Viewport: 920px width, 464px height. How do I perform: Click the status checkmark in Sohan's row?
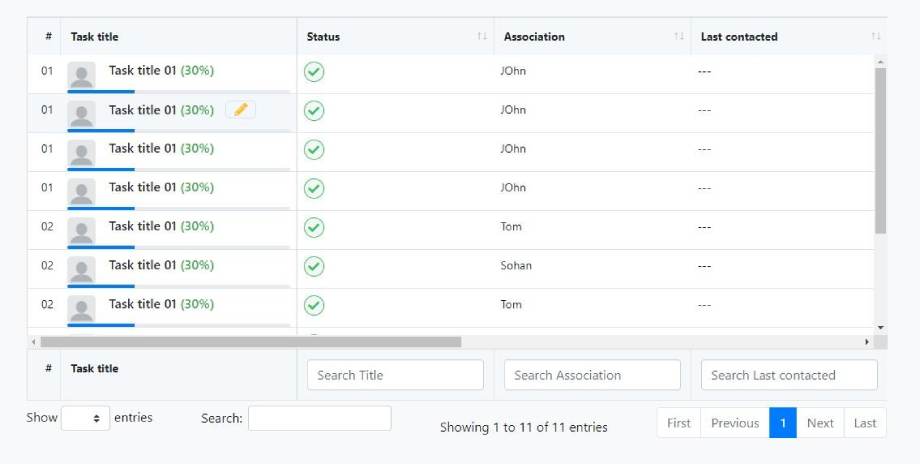[314, 266]
